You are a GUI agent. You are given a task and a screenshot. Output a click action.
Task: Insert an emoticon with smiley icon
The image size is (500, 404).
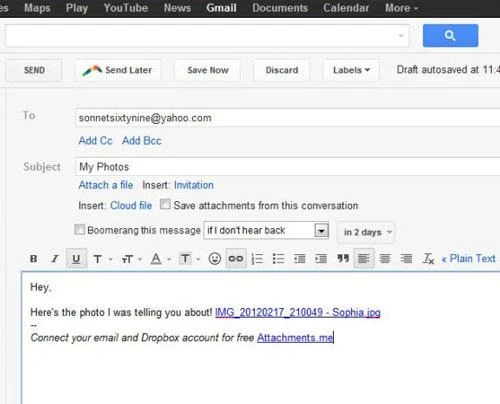point(215,259)
